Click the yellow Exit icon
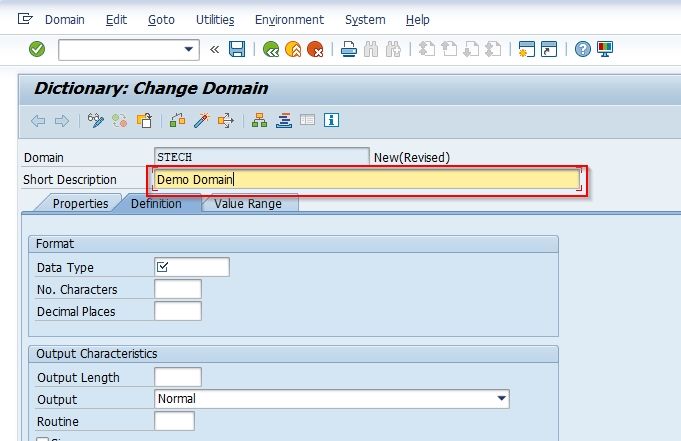Image resolution: width=681 pixels, height=441 pixels. (x=293, y=49)
